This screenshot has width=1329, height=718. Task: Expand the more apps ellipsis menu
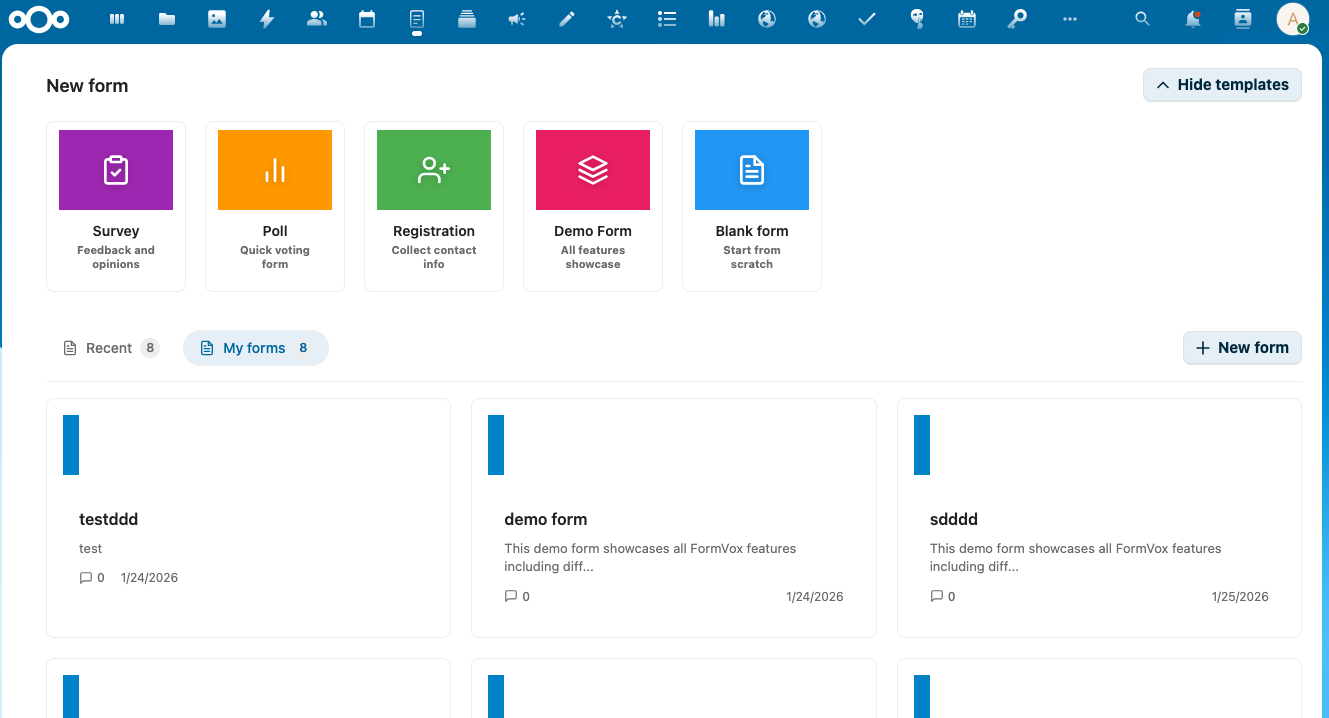[1070, 19]
